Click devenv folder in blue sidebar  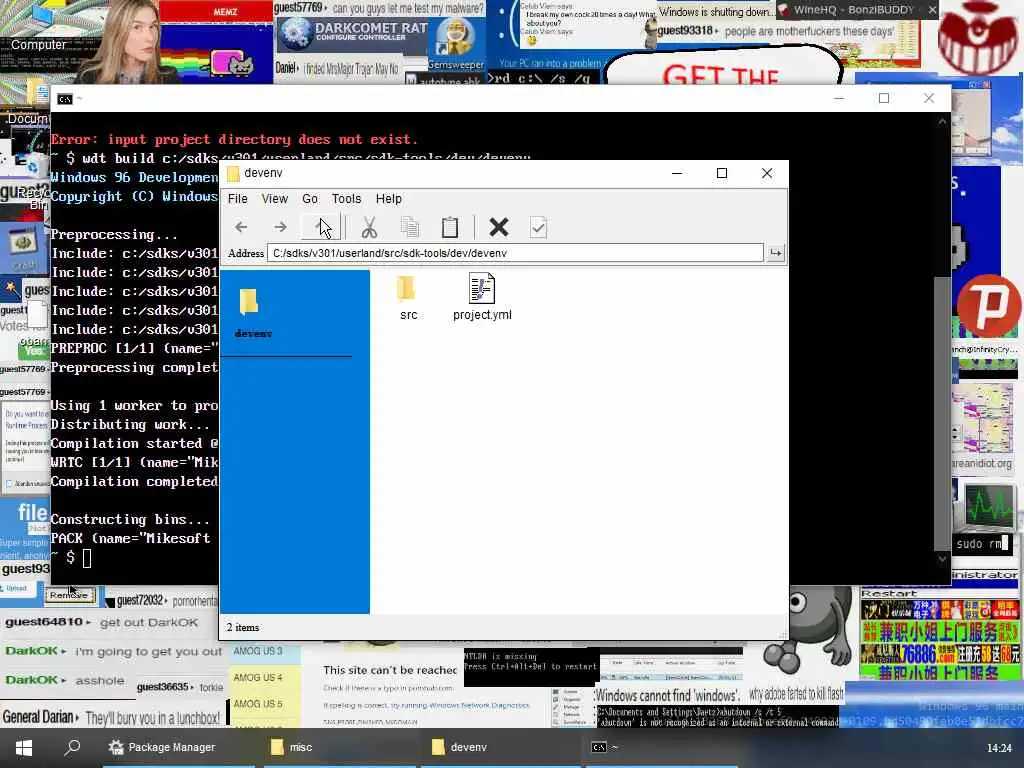pos(253,313)
